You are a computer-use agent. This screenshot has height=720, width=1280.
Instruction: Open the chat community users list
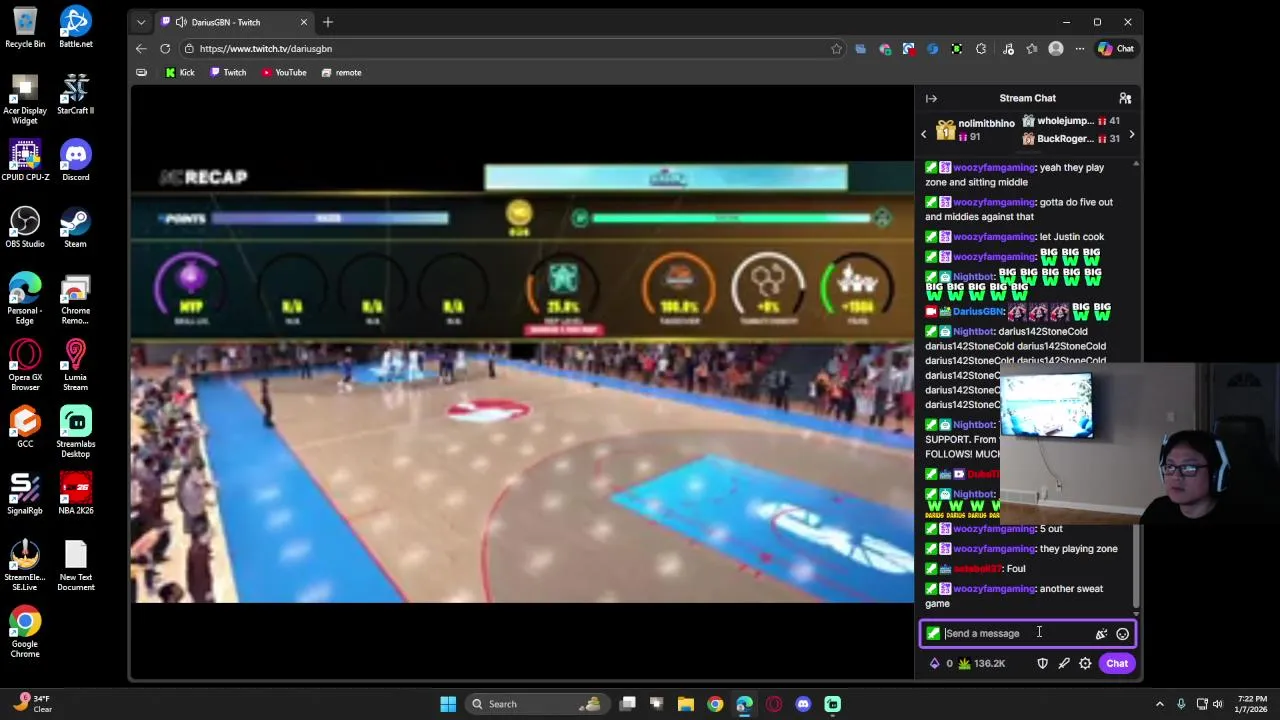point(1125,98)
